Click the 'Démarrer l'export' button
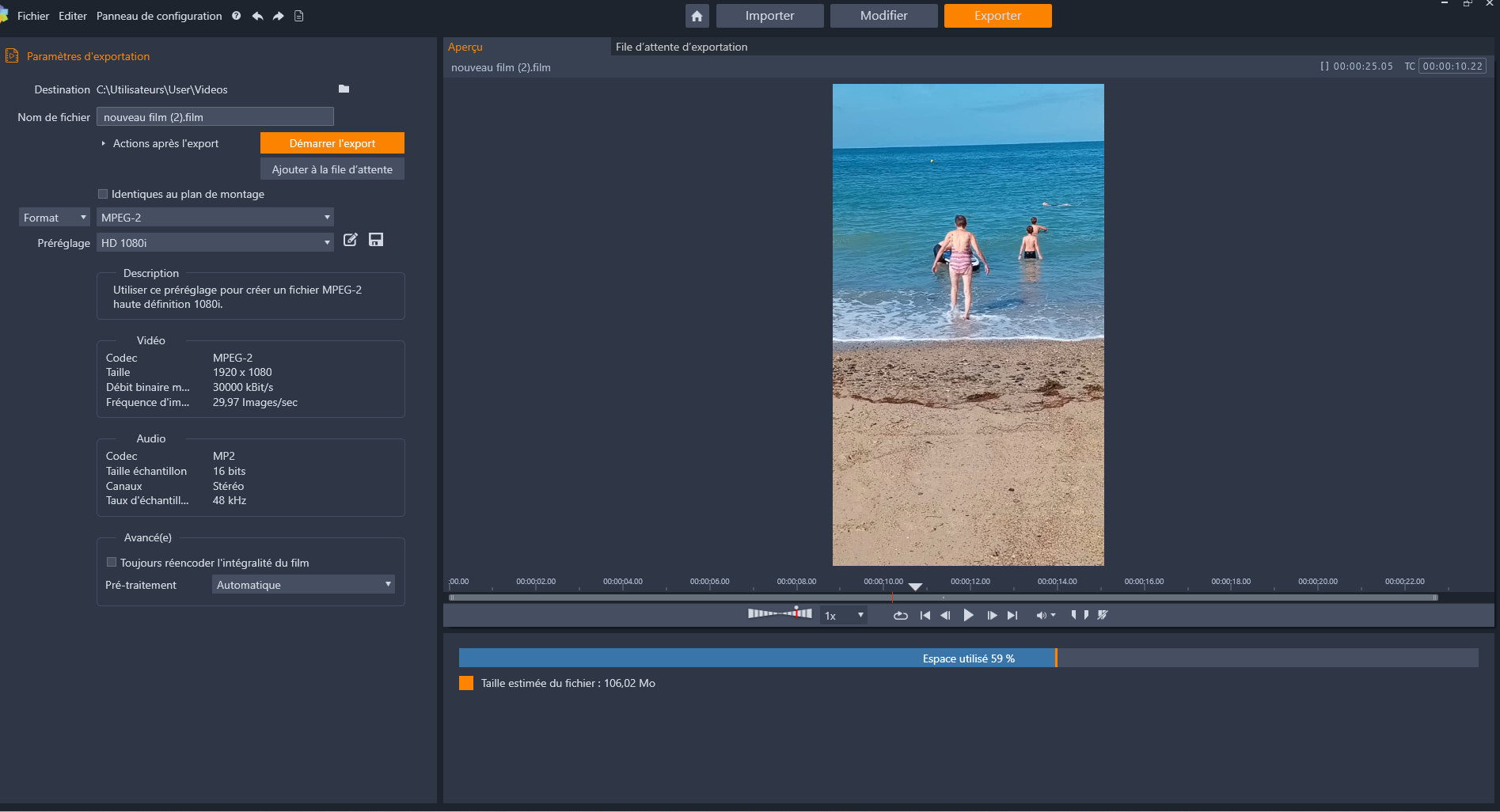Viewport: 1500px width, 812px height. [332, 143]
